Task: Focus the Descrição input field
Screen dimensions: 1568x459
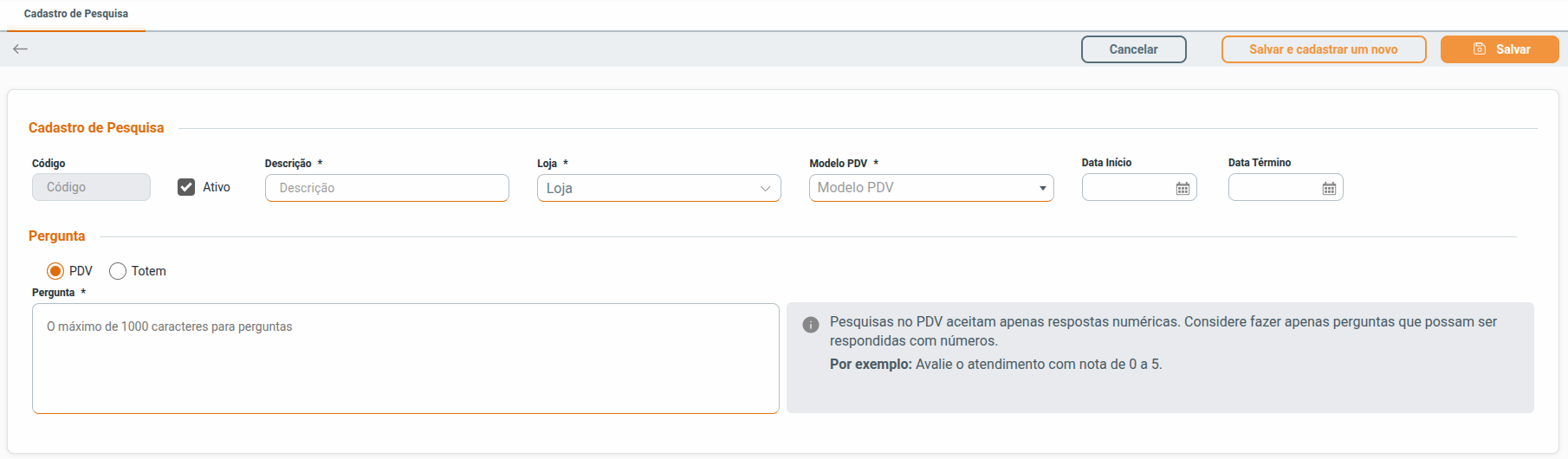Action: pyautogui.click(x=387, y=188)
